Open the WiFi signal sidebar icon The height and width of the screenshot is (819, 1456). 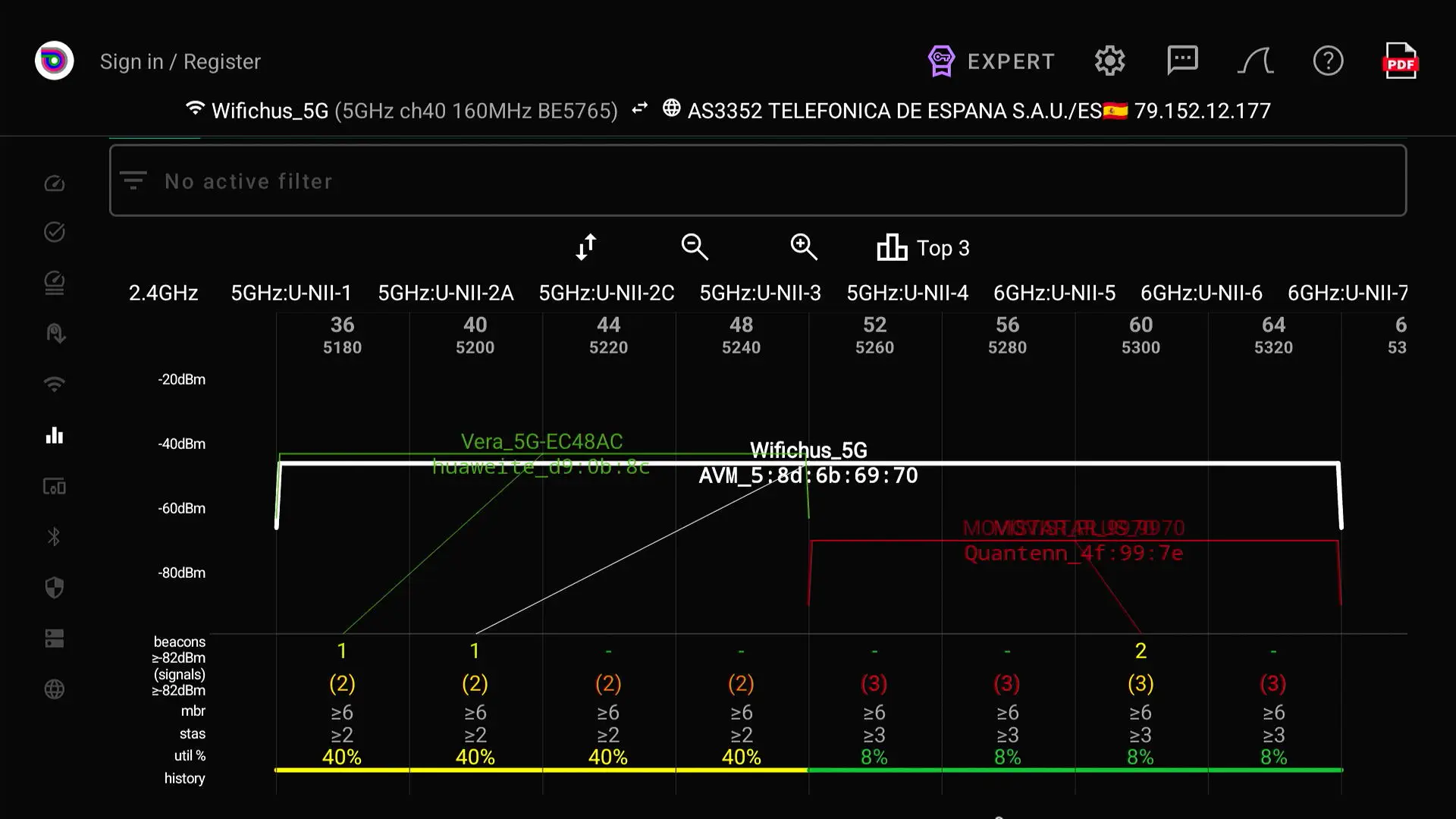point(54,384)
